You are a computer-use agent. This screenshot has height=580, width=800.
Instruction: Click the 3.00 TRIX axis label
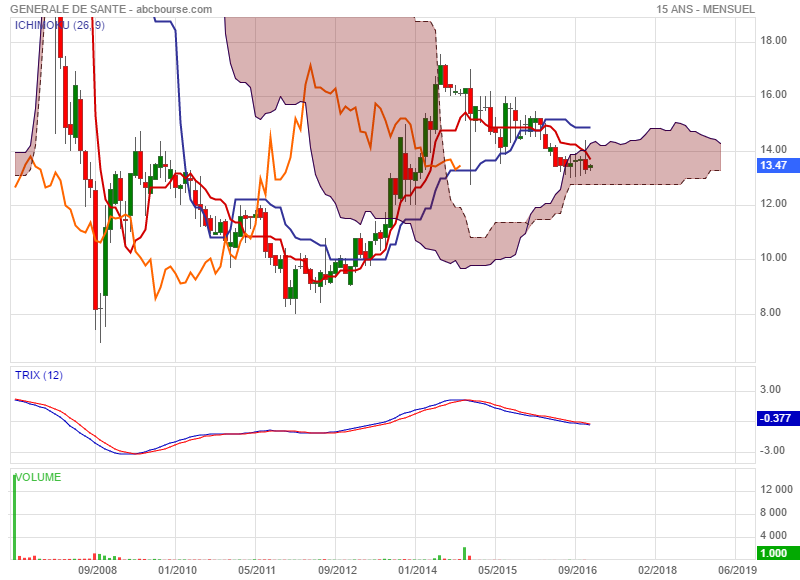click(770, 390)
